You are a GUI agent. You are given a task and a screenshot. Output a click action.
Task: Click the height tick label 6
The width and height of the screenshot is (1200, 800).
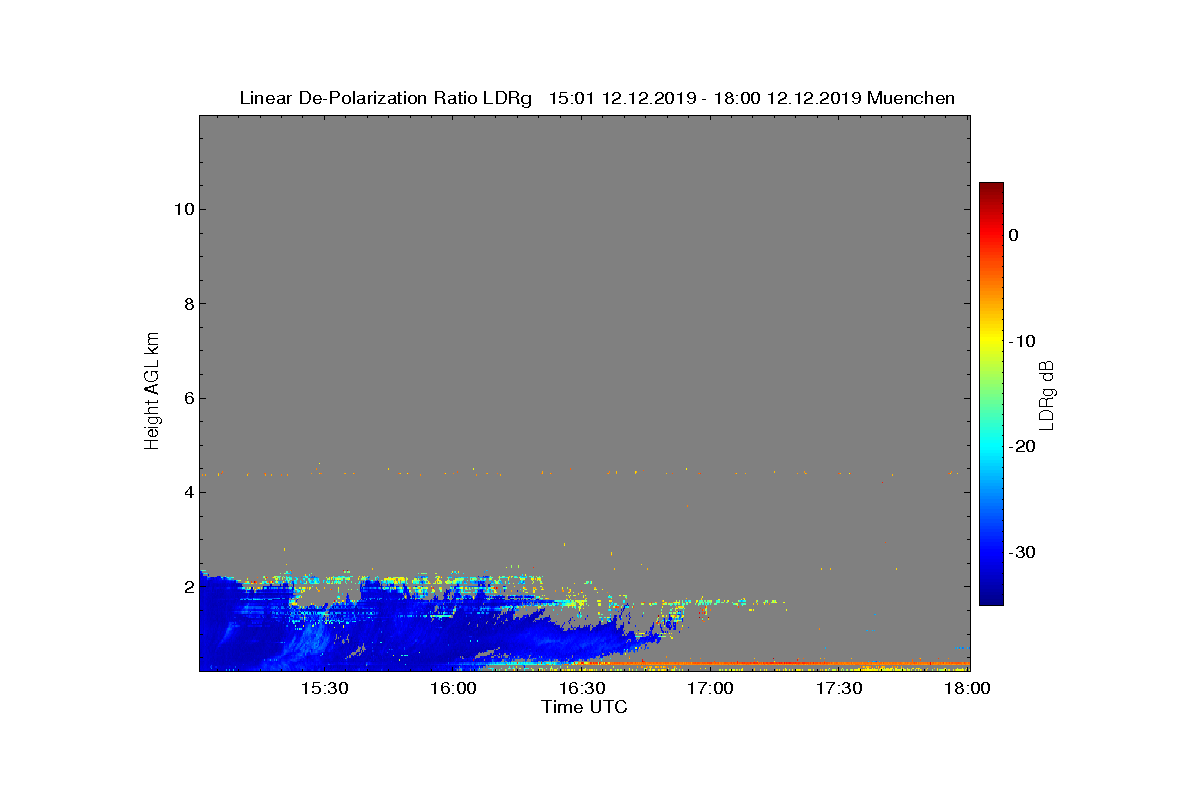[187, 398]
